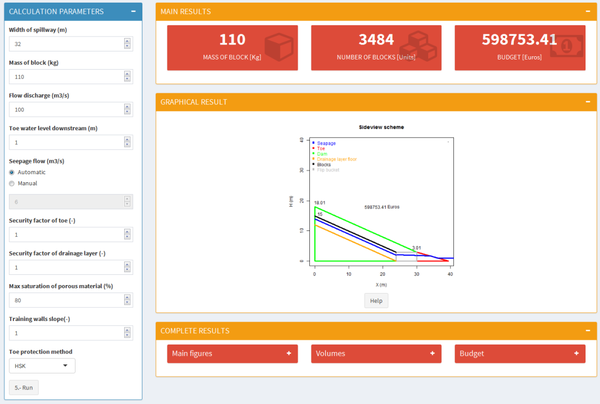Click the Max saturation of porous material field
Viewport: 600px width, 404px height.
click(65, 299)
